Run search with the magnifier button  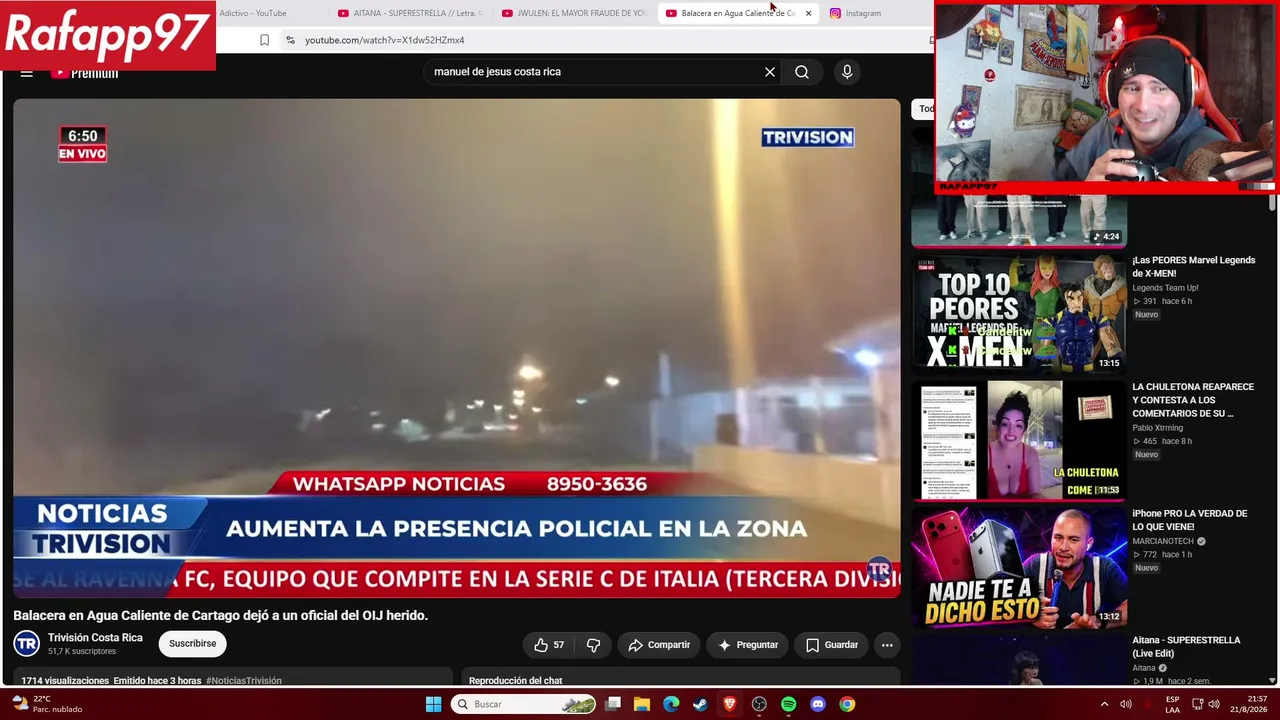[x=802, y=72]
